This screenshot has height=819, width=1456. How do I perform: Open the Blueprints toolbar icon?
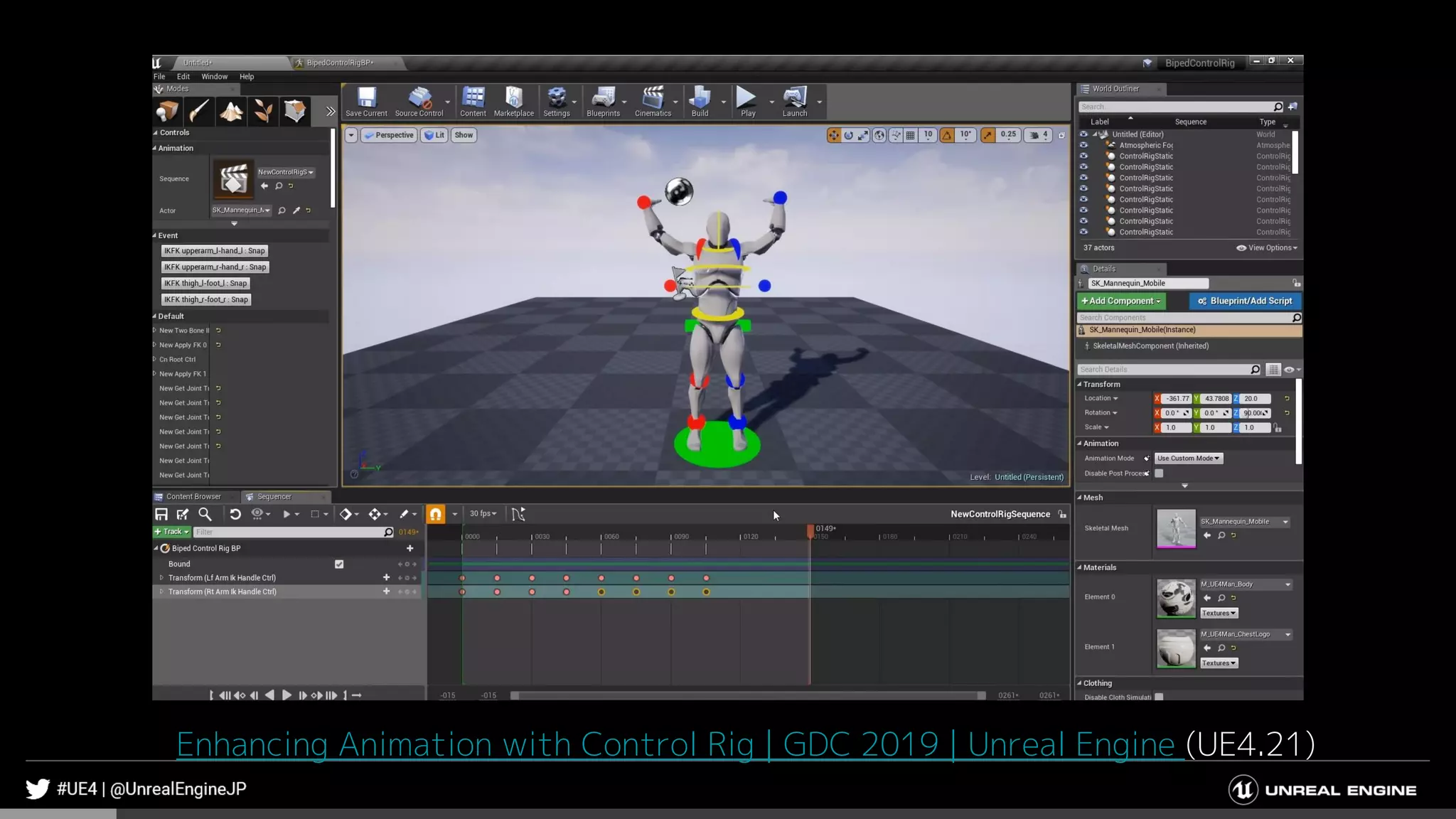pyautogui.click(x=603, y=101)
